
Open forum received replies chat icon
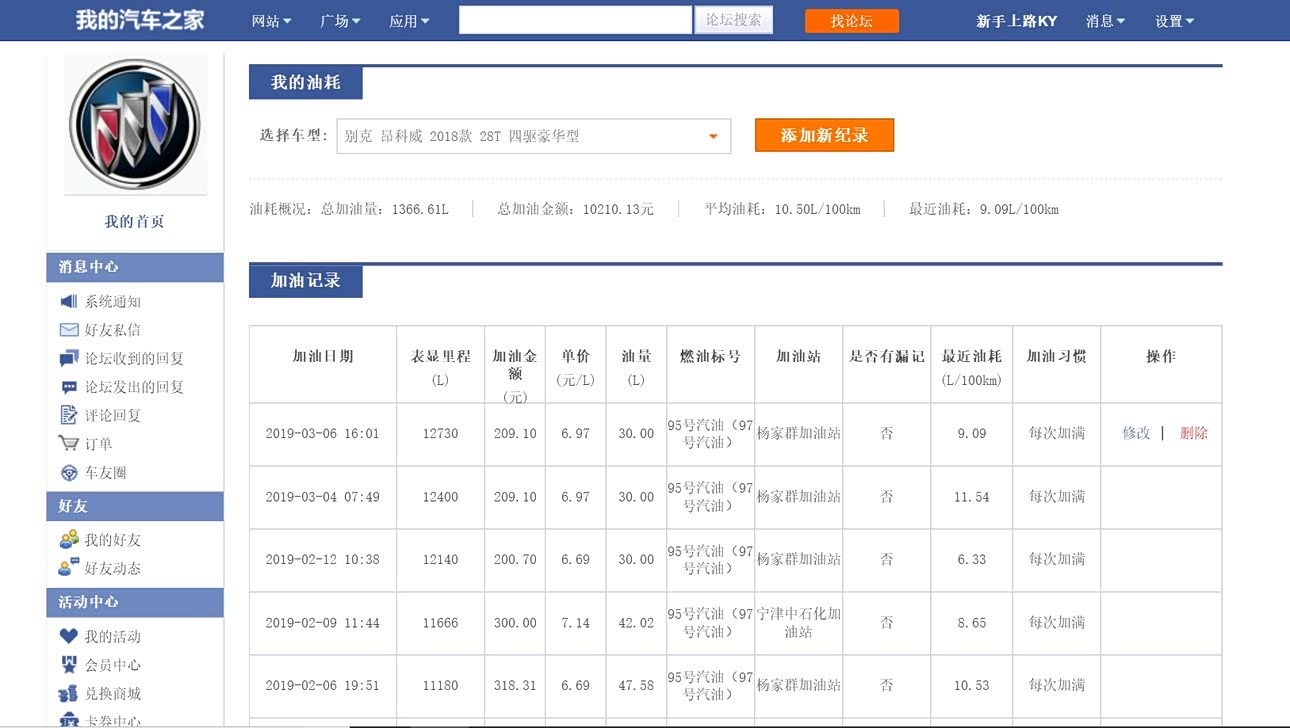68,358
